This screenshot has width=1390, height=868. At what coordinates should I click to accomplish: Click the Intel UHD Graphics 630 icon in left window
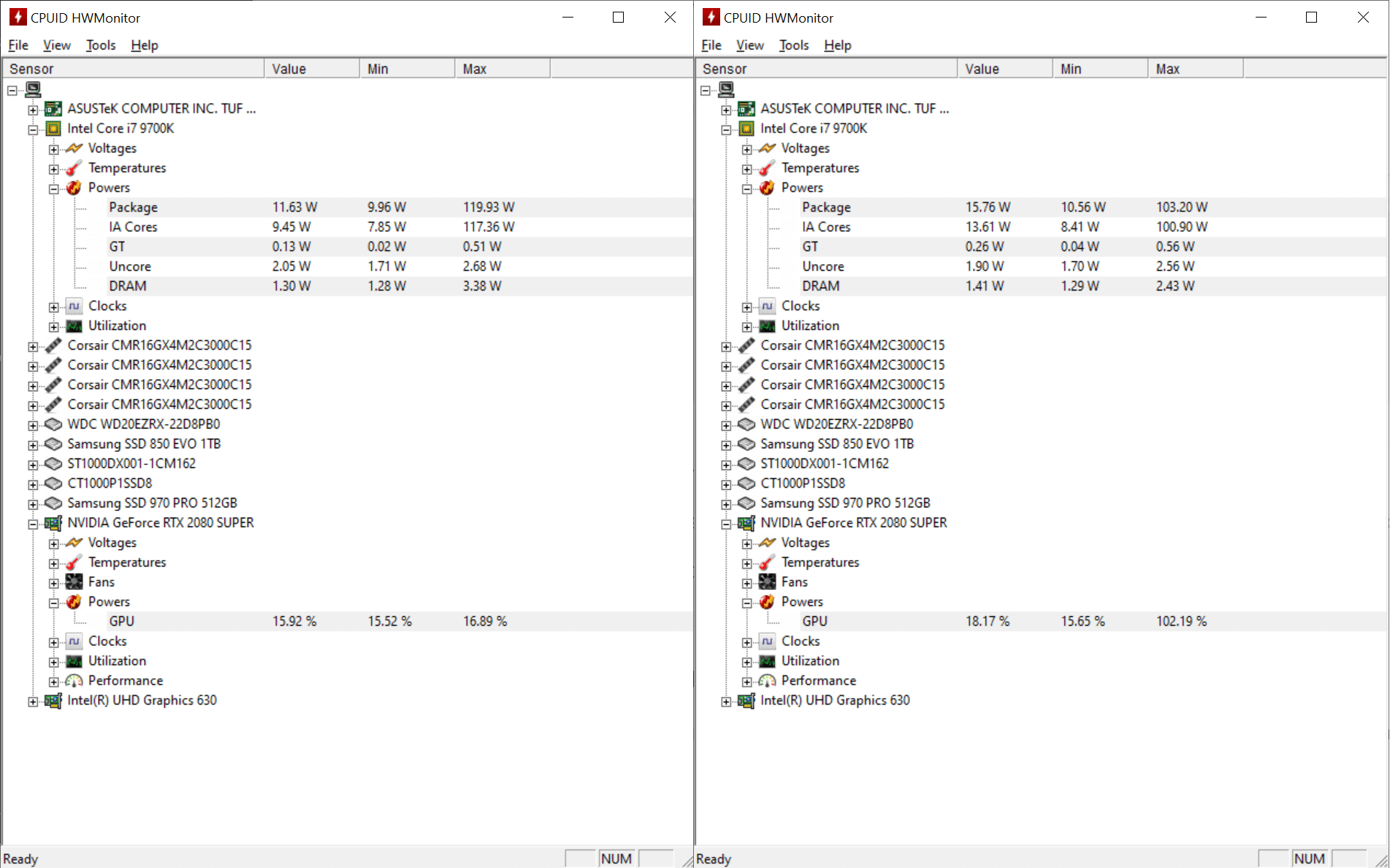[53, 700]
